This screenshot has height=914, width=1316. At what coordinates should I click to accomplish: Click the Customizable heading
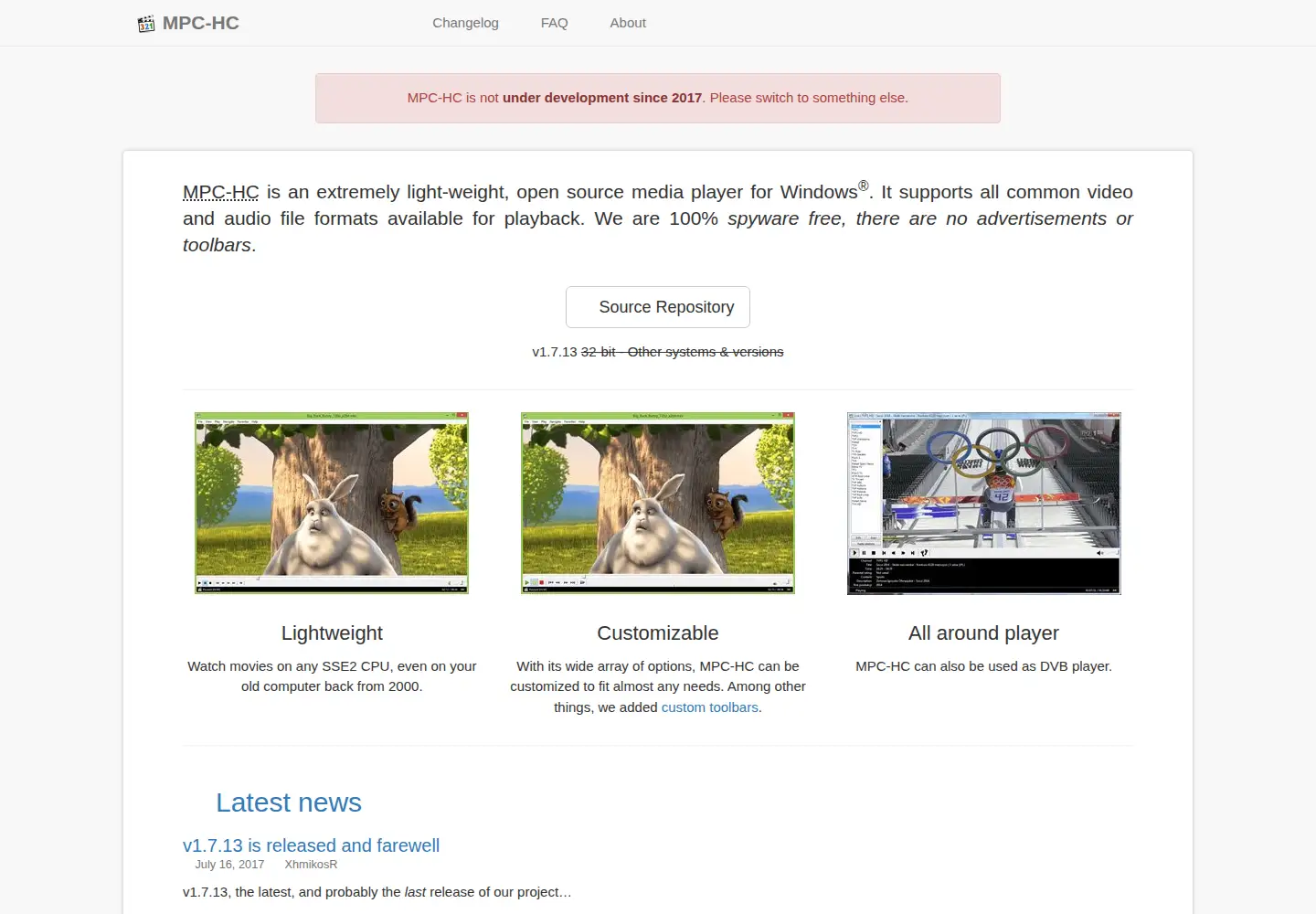[x=658, y=633]
